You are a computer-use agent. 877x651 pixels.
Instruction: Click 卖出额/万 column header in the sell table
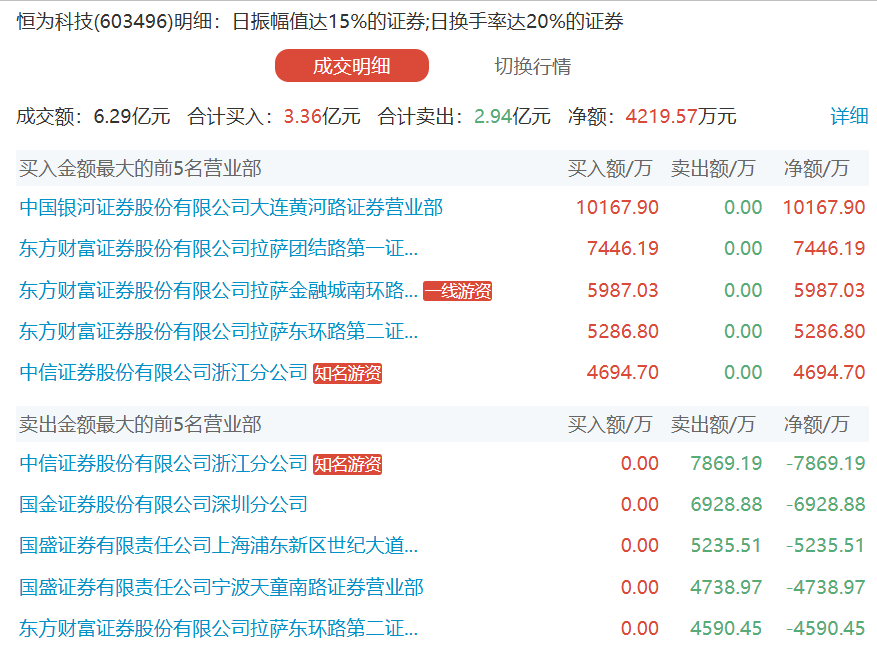[x=713, y=424]
